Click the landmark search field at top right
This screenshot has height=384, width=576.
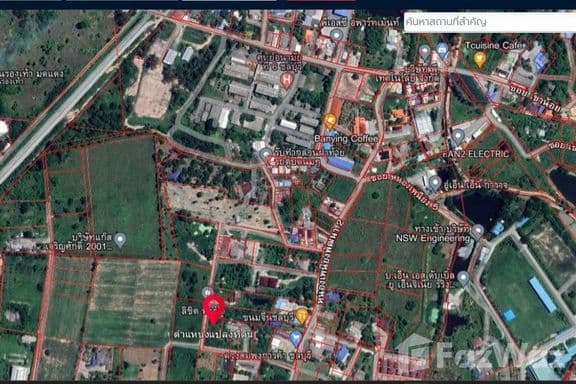click(x=490, y=22)
